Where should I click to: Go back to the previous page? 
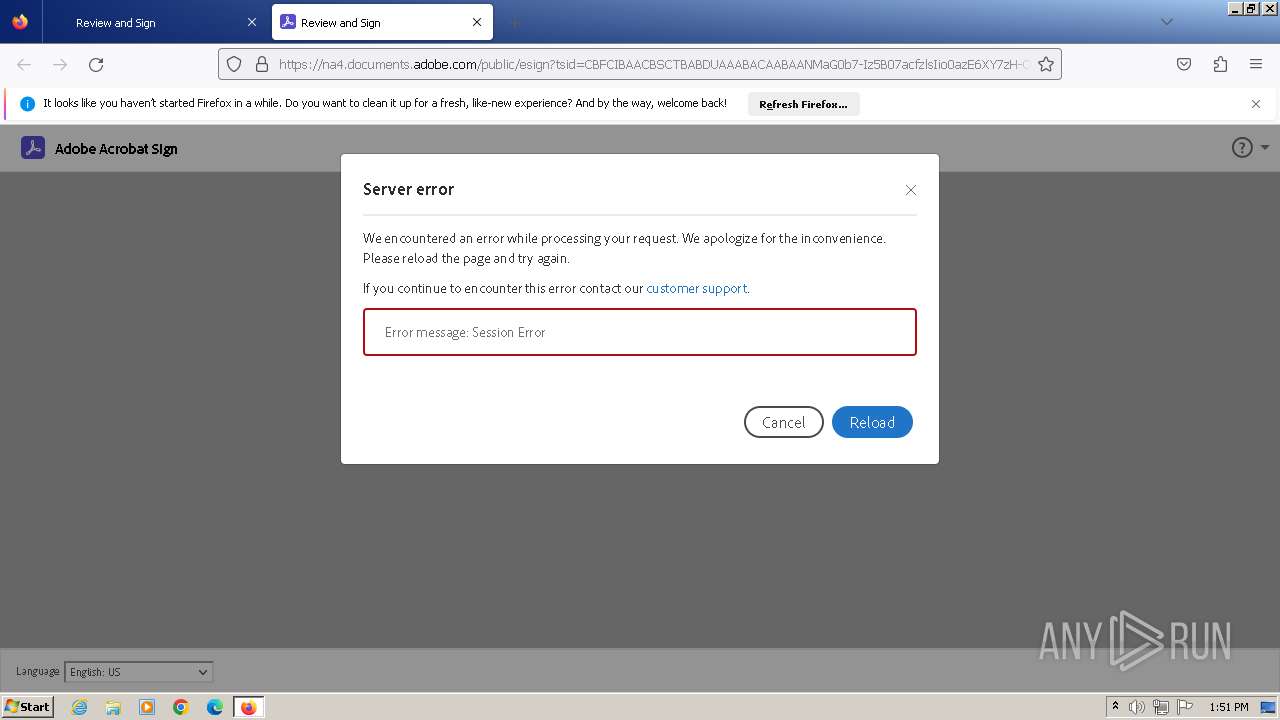click(x=24, y=64)
